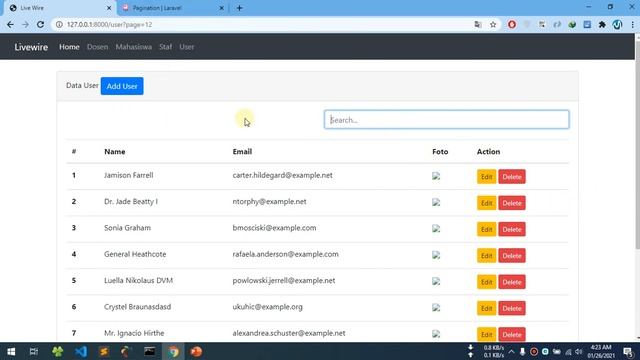Open Staf in the navbar
Viewport: 640px width, 360px height.
[165, 47]
